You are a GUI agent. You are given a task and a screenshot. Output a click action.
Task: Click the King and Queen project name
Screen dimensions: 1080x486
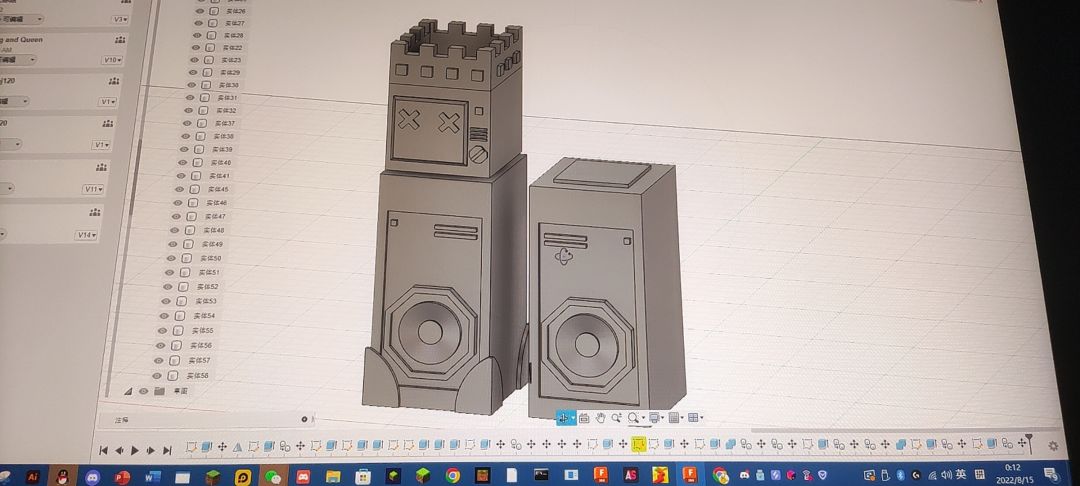pos(21,40)
